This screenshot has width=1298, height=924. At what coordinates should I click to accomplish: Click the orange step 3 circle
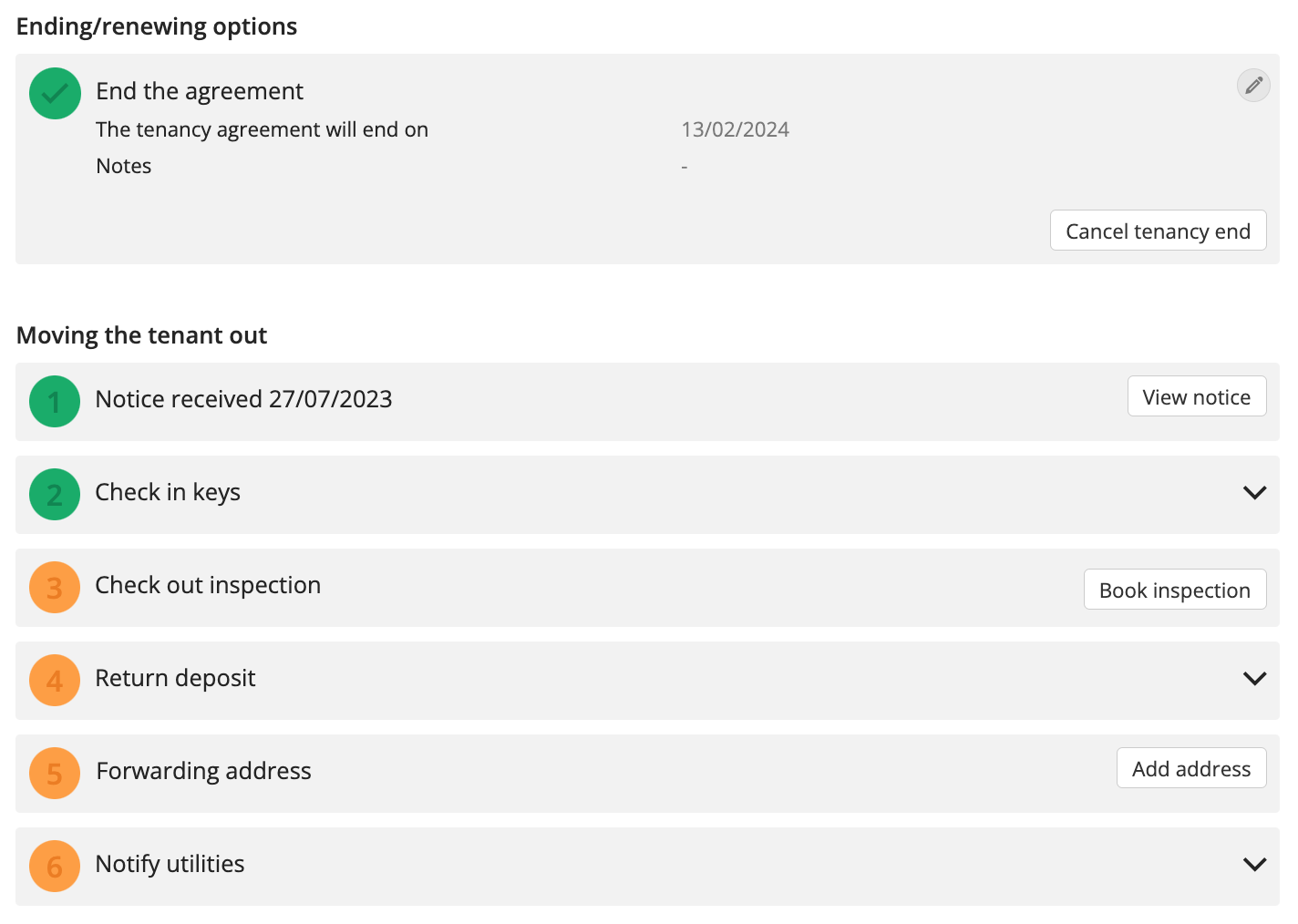click(x=55, y=588)
